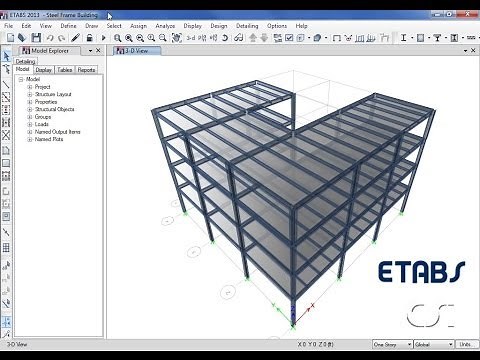This screenshot has height=360, width=480.
Task: Click the Move Down in List arrow
Action: (264, 38)
